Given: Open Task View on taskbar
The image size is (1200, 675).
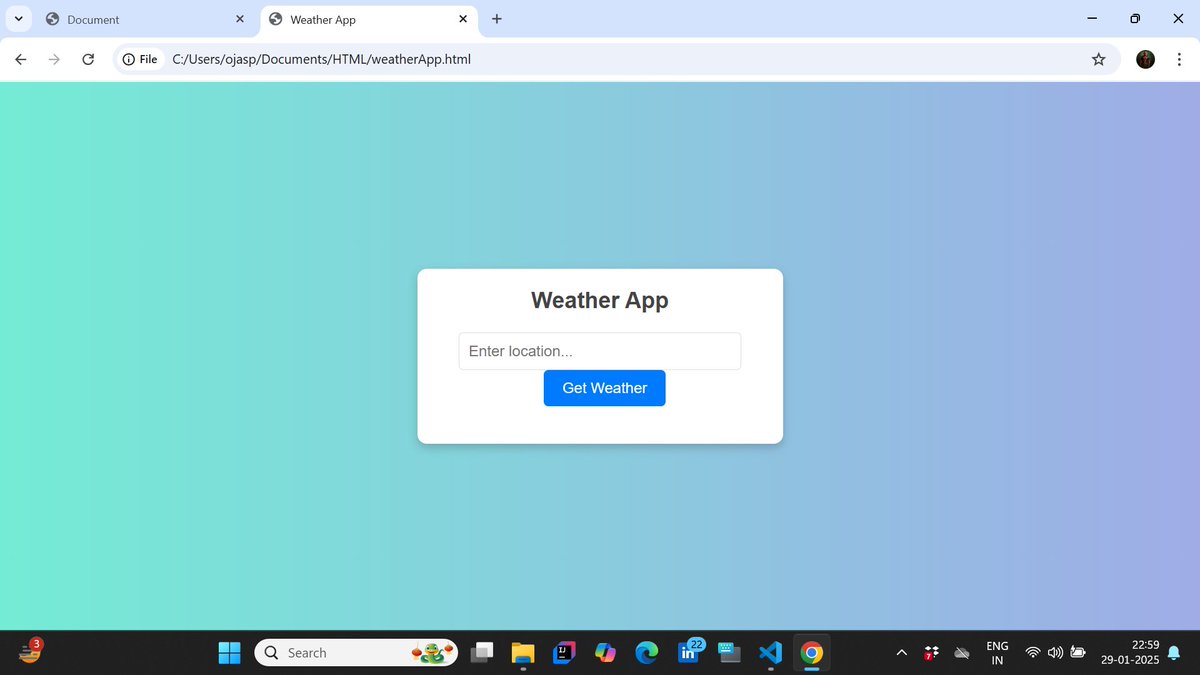Looking at the screenshot, I should coord(483,653).
